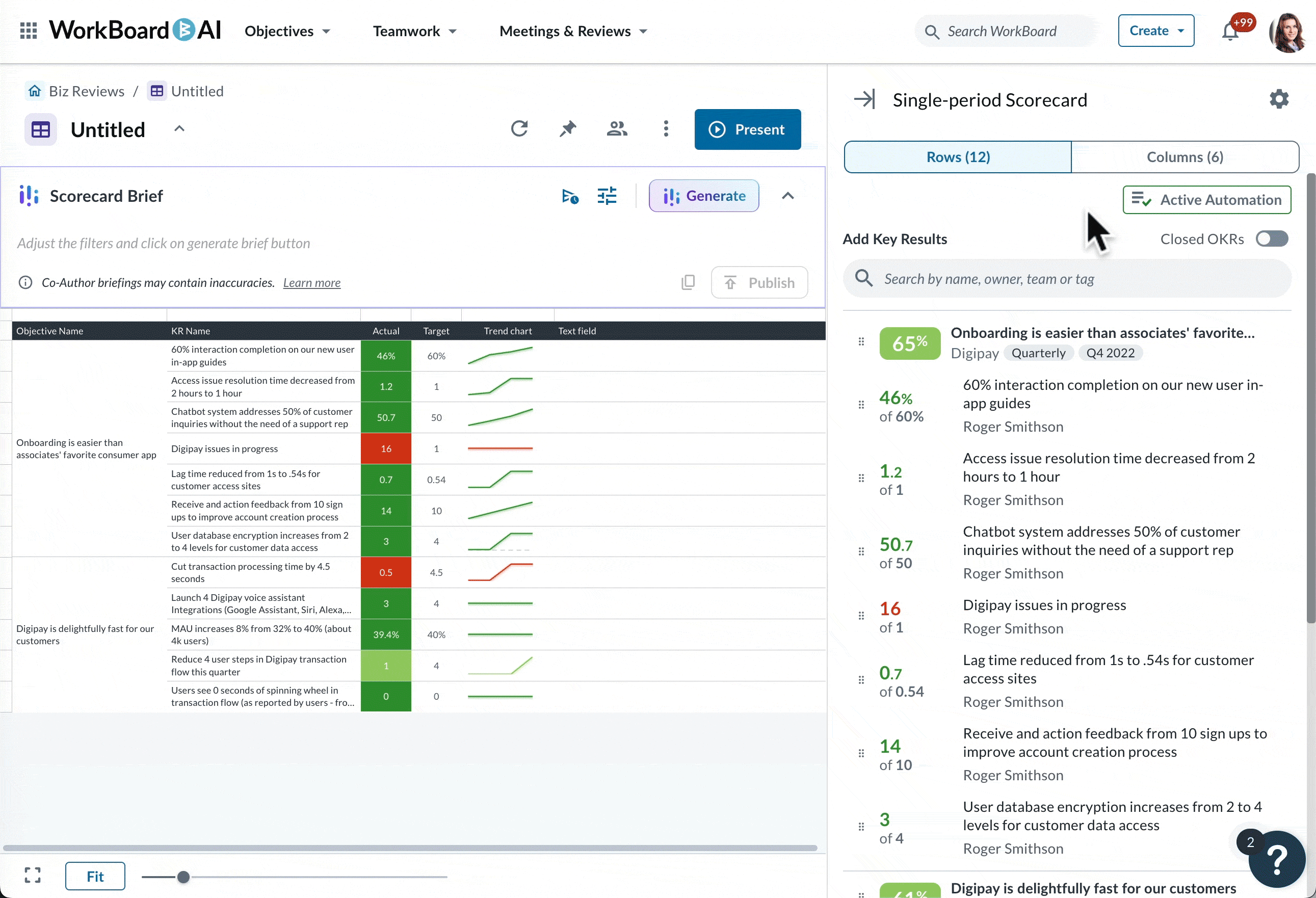Image resolution: width=1316 pixels, height=898 pixels.
Task: Click the Q4 2022 tag
Action: tap(1110, 353)
